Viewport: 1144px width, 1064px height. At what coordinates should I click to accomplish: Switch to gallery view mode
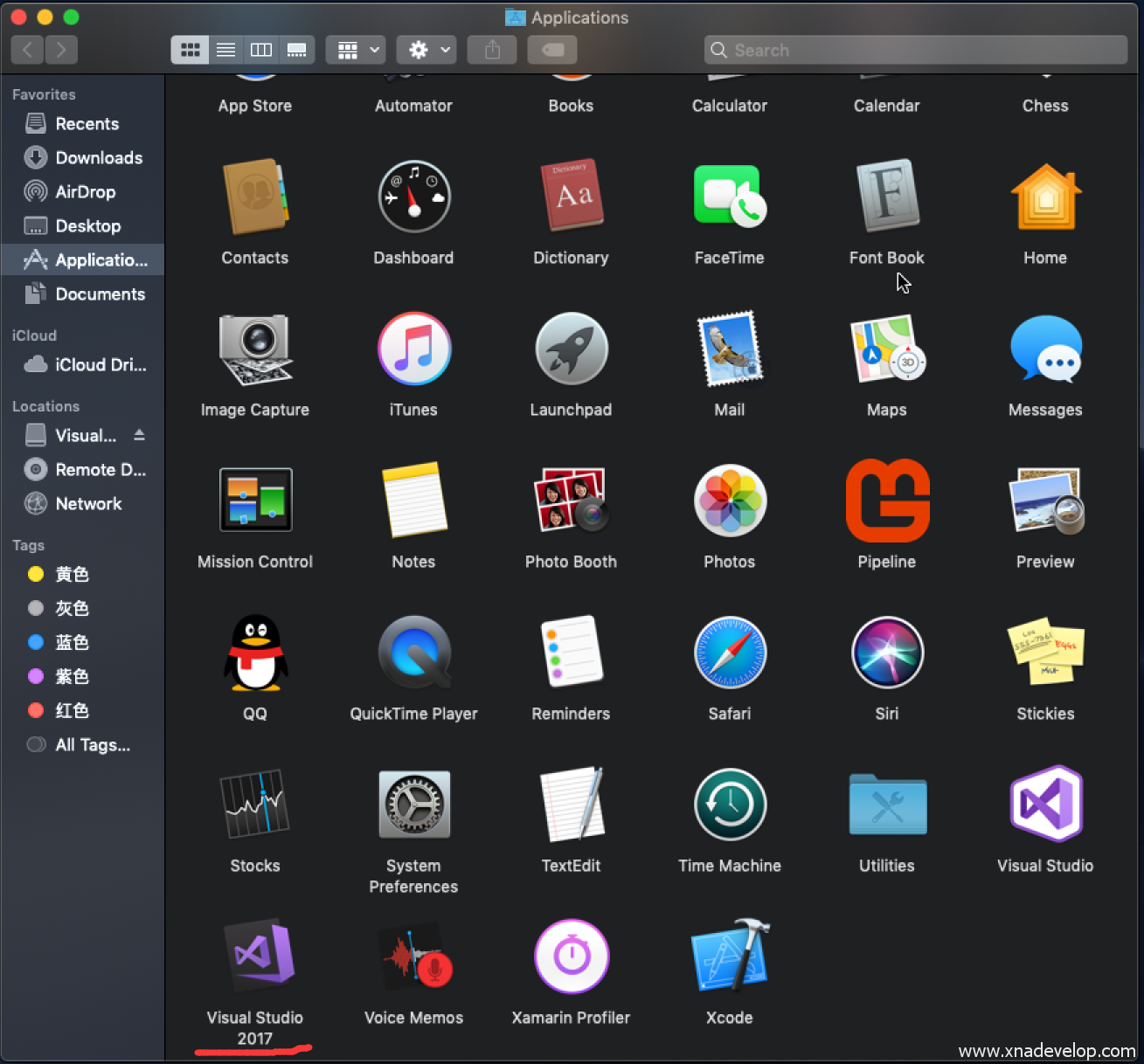coord(297,50)
